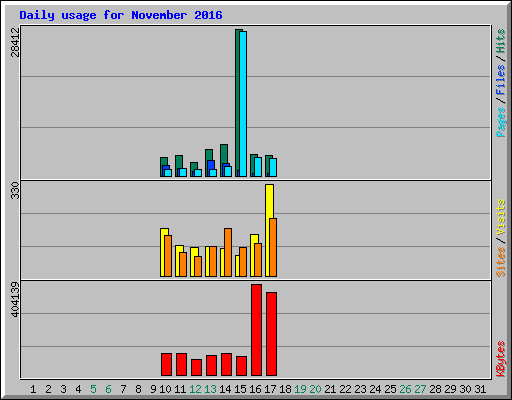Viewport: 512px width, 400px height.
Task: Click green day 26 on the x-axis
Action: pyautogui.click(x=405, y=389)
